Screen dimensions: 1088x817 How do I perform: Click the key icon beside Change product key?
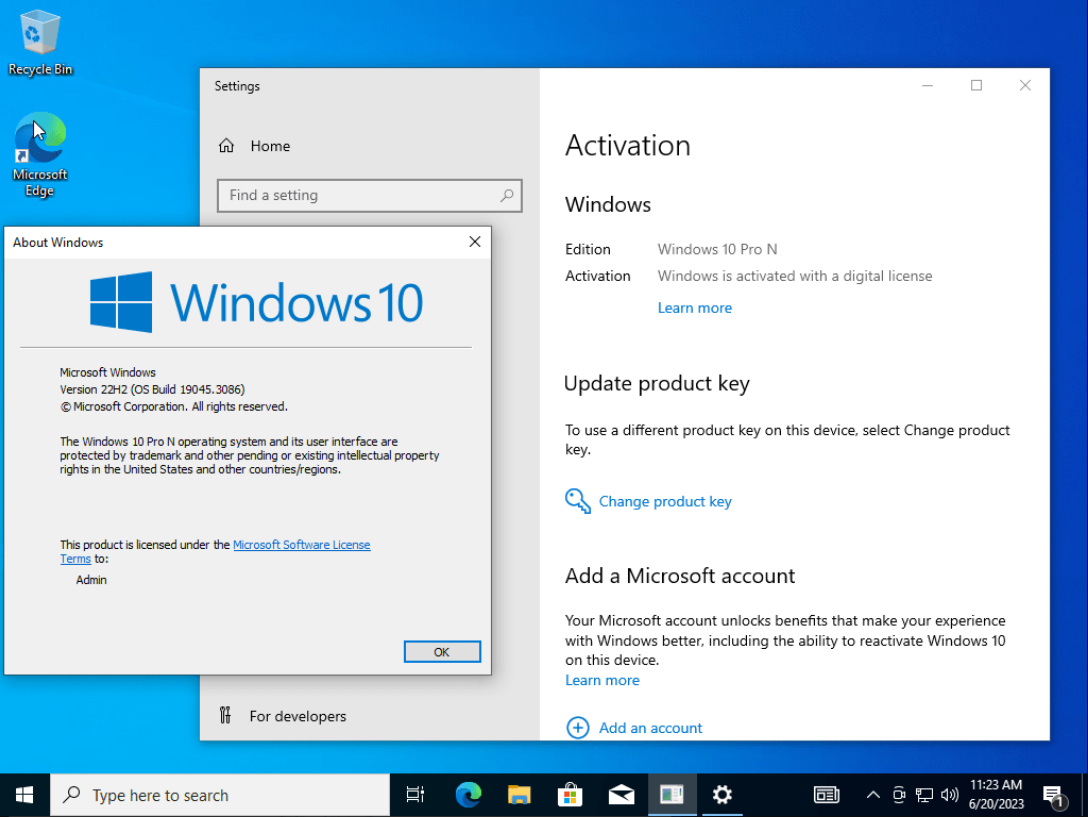coord(577,501)
